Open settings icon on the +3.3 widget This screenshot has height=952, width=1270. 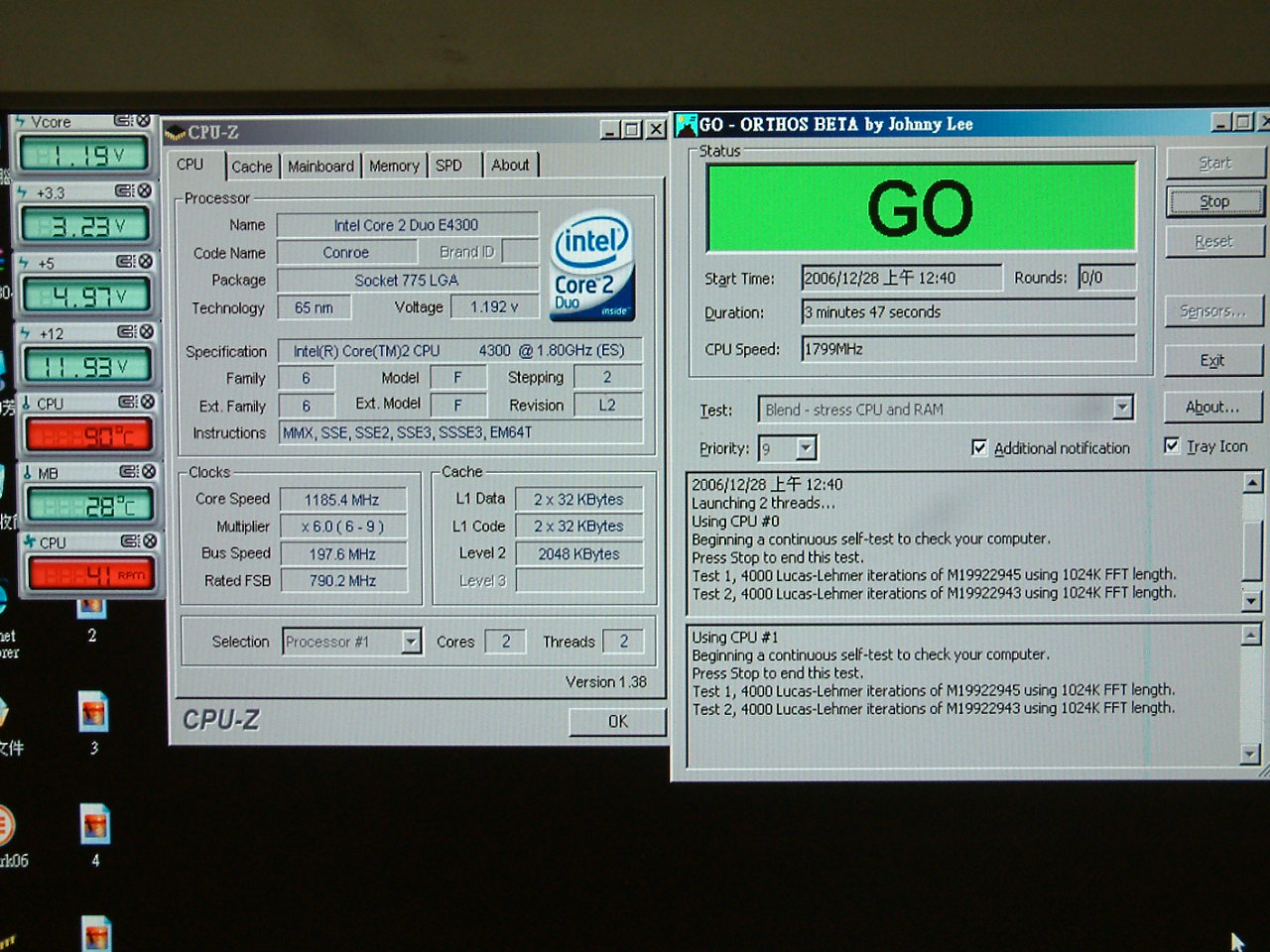point(125,190)
